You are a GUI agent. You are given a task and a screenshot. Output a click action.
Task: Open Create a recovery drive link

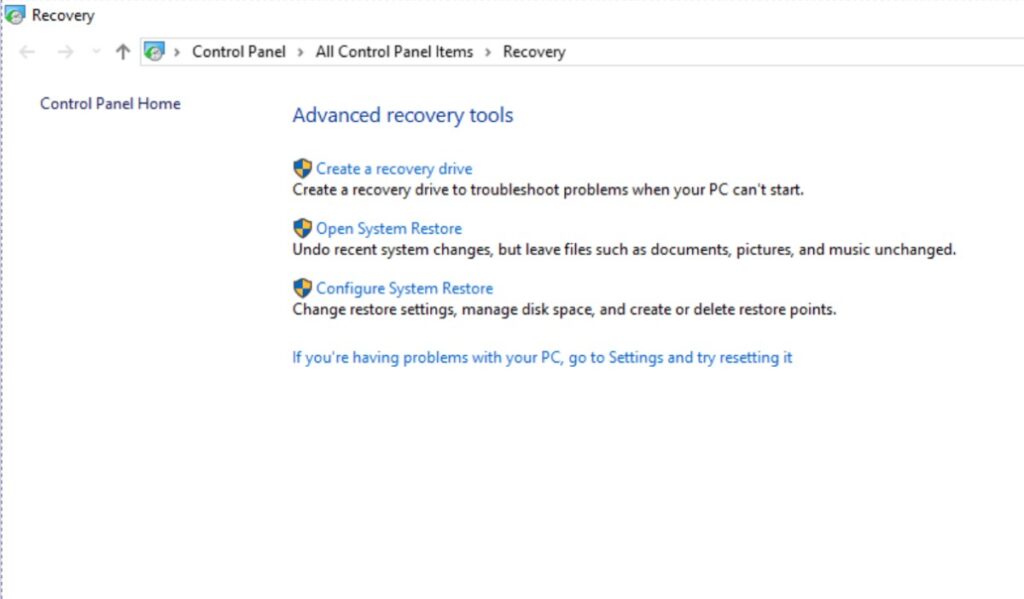click(394, 169)
